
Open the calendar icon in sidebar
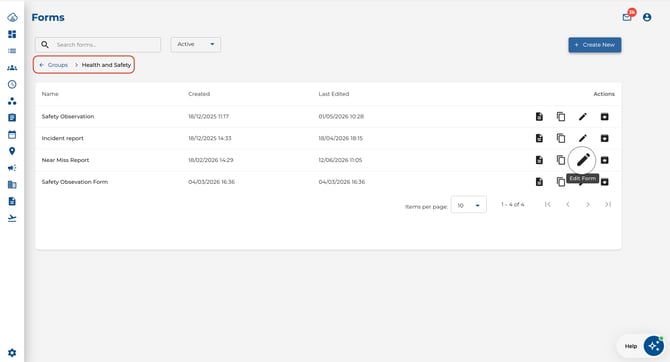coord(12,135)
